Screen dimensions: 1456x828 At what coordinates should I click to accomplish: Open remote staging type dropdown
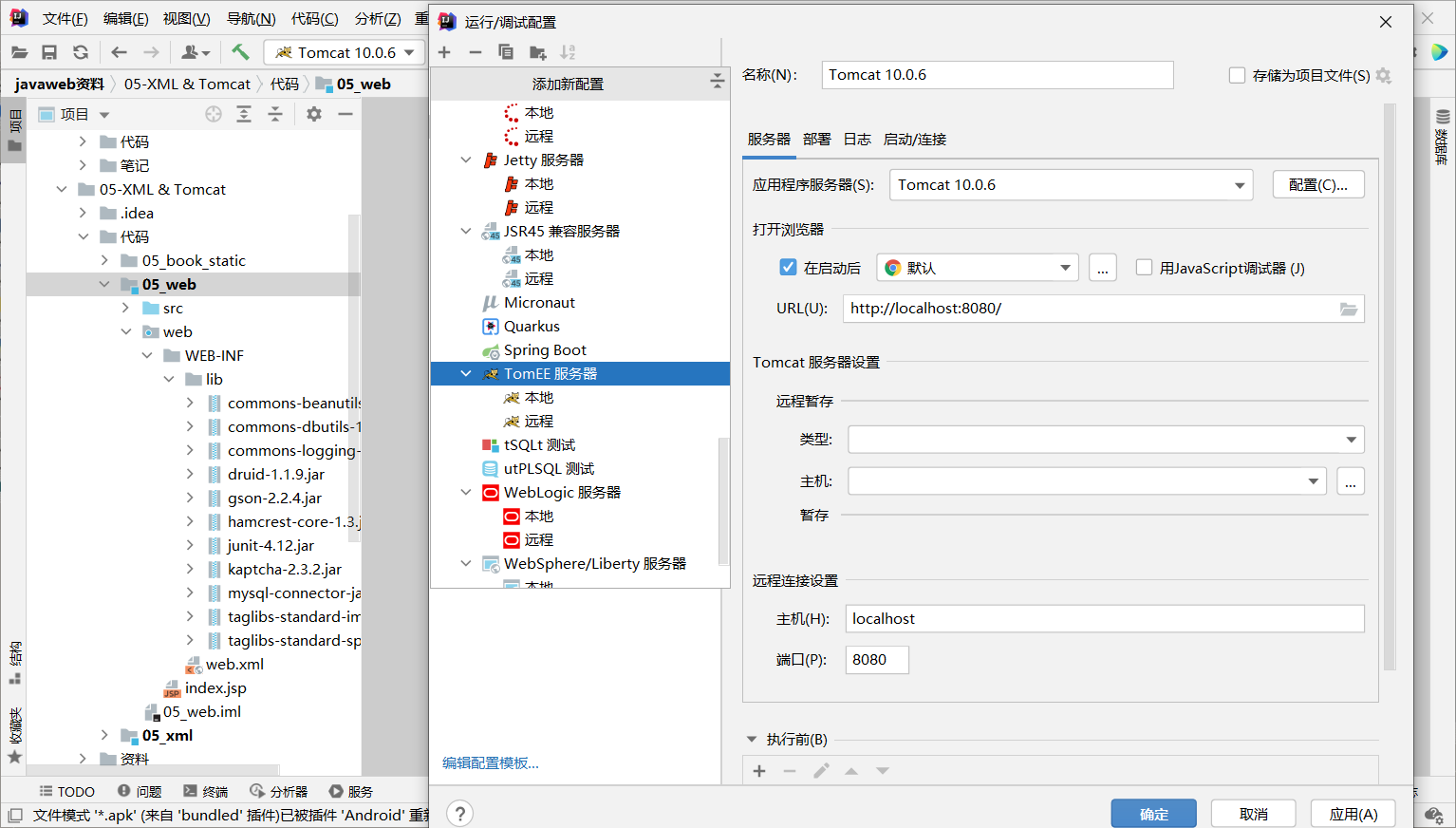(1106, 440)
